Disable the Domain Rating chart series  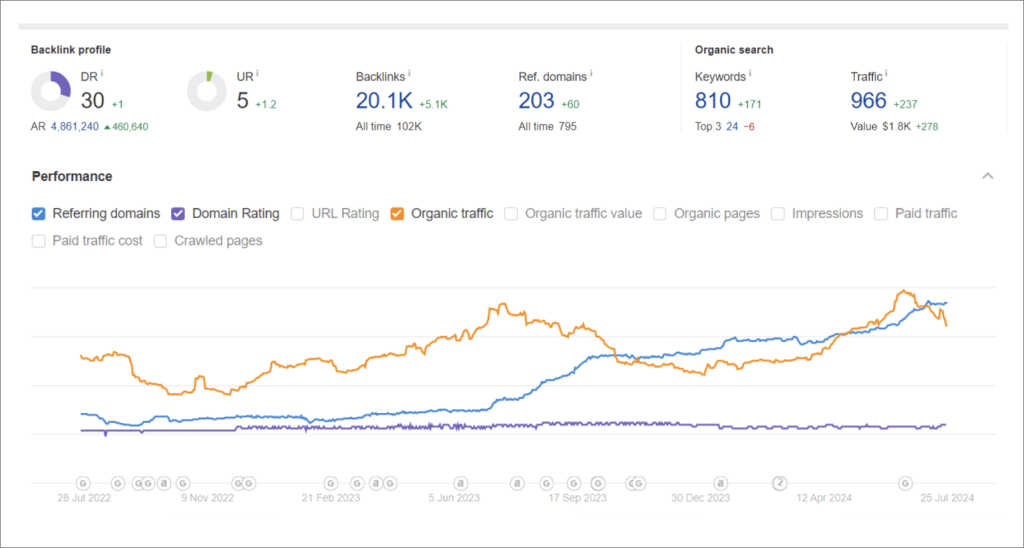pos(178,213)
